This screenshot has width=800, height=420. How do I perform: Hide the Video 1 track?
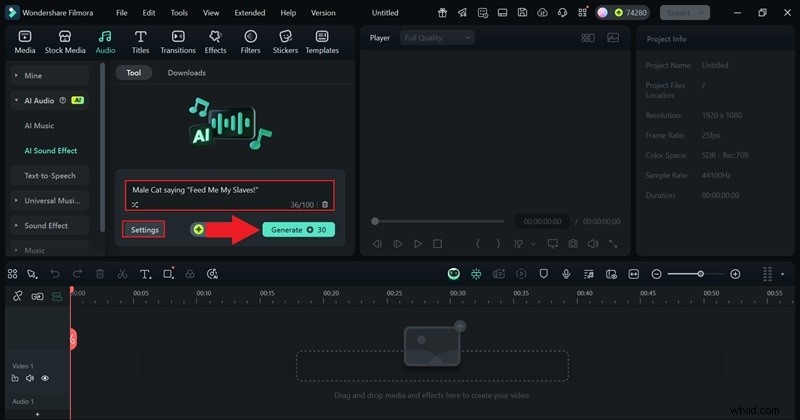pyautogui.click(x=46, y=378)
